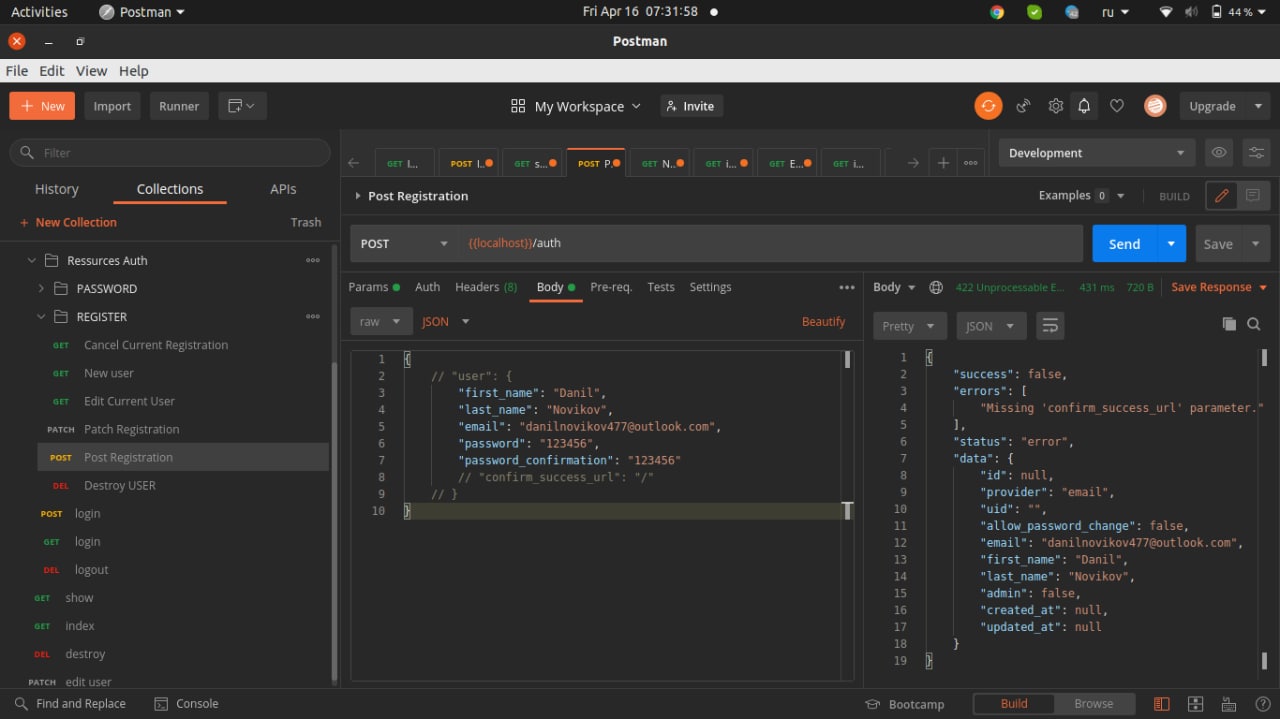The image size is (1280, 719).
Task: Search within the response body
Action: (x=1254, y=324)
